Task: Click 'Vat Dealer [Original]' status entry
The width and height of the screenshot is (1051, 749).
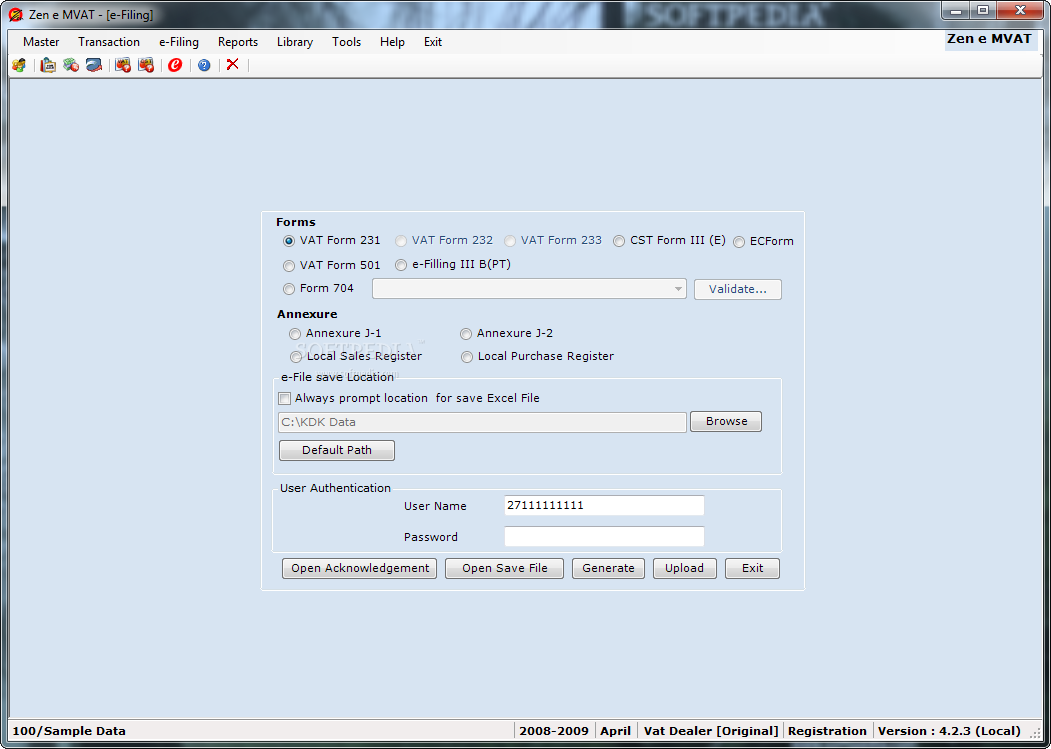Action: [710, 731]
